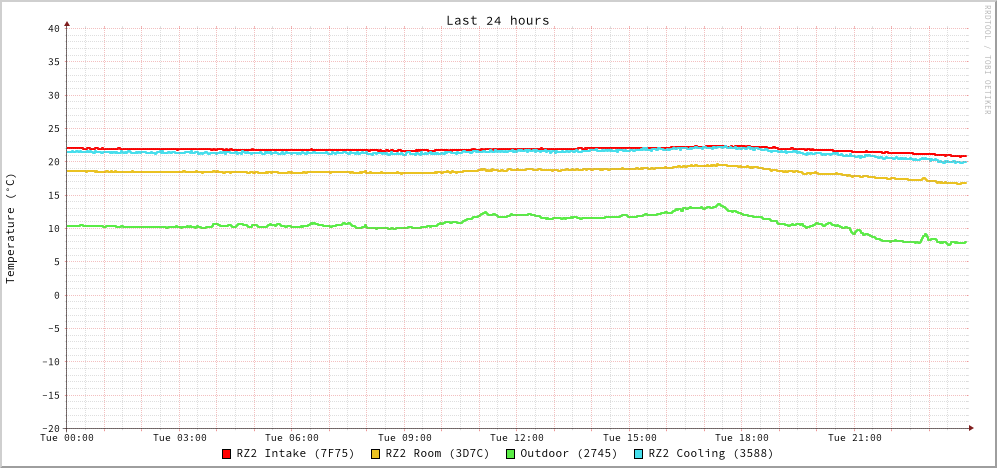Click the "Temperature (°C)" vertical axis label
997x468 pixels.
[x=11, y=228]
